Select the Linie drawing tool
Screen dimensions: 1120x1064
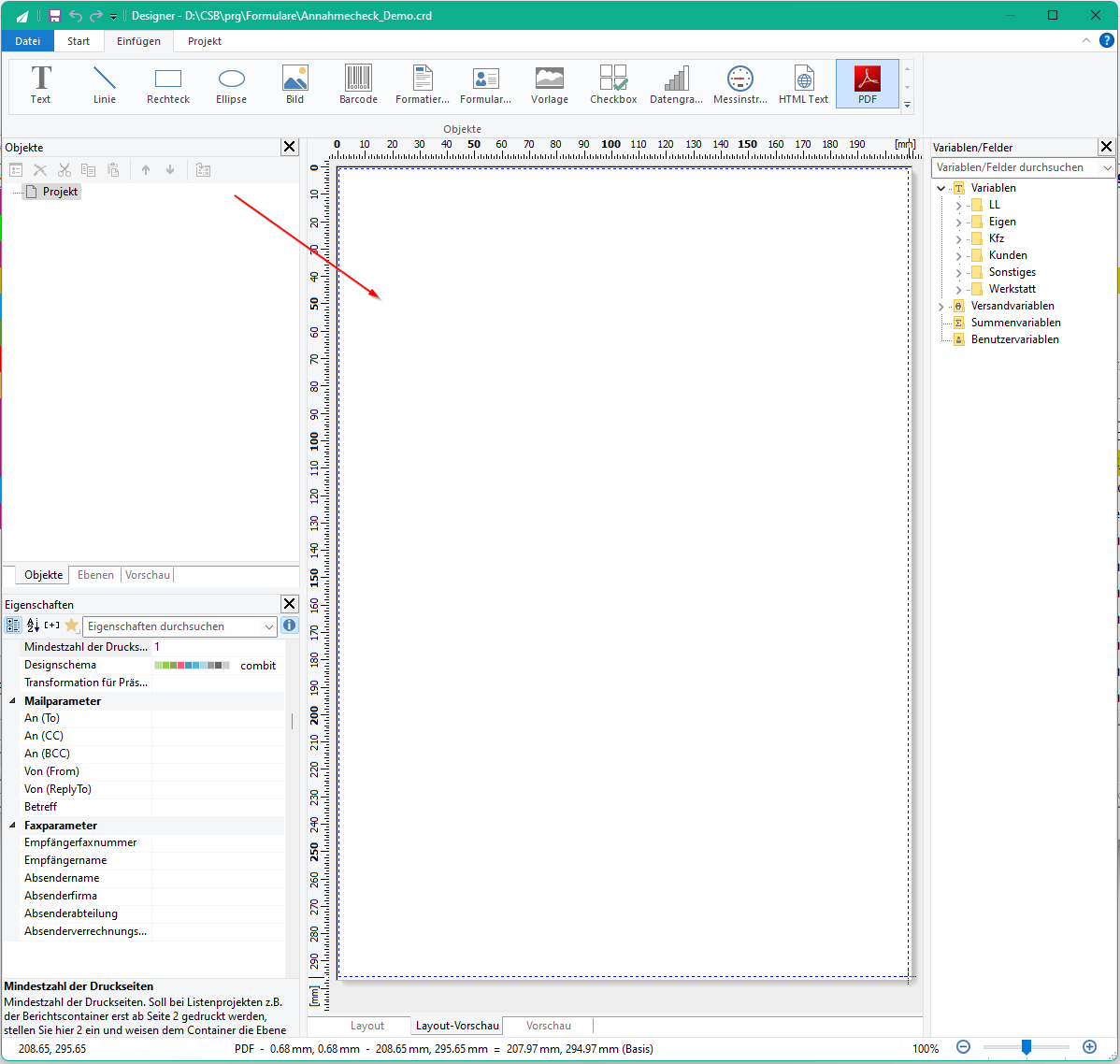click(x=105, y=84)
